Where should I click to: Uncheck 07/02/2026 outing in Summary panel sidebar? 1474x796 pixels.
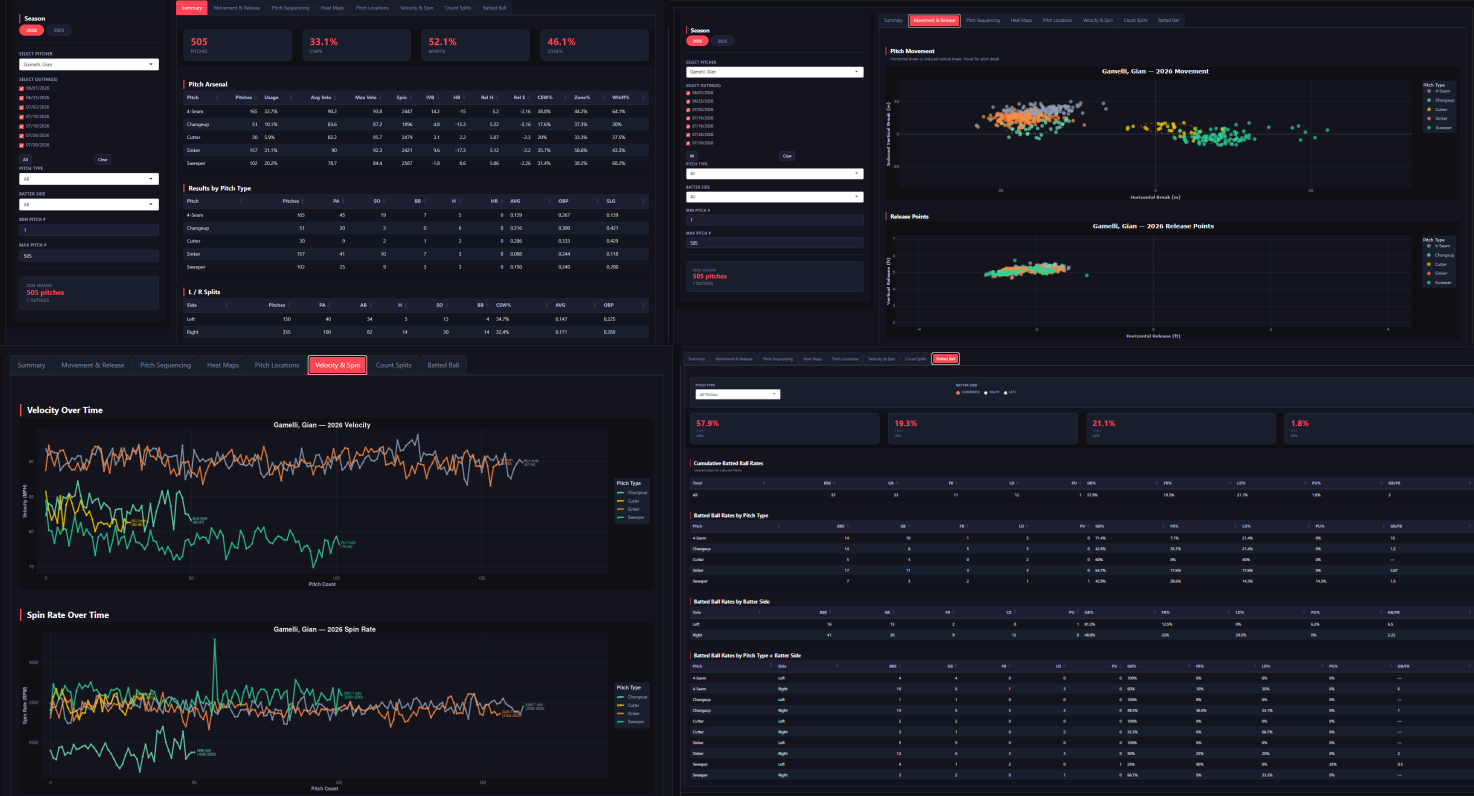22,106
